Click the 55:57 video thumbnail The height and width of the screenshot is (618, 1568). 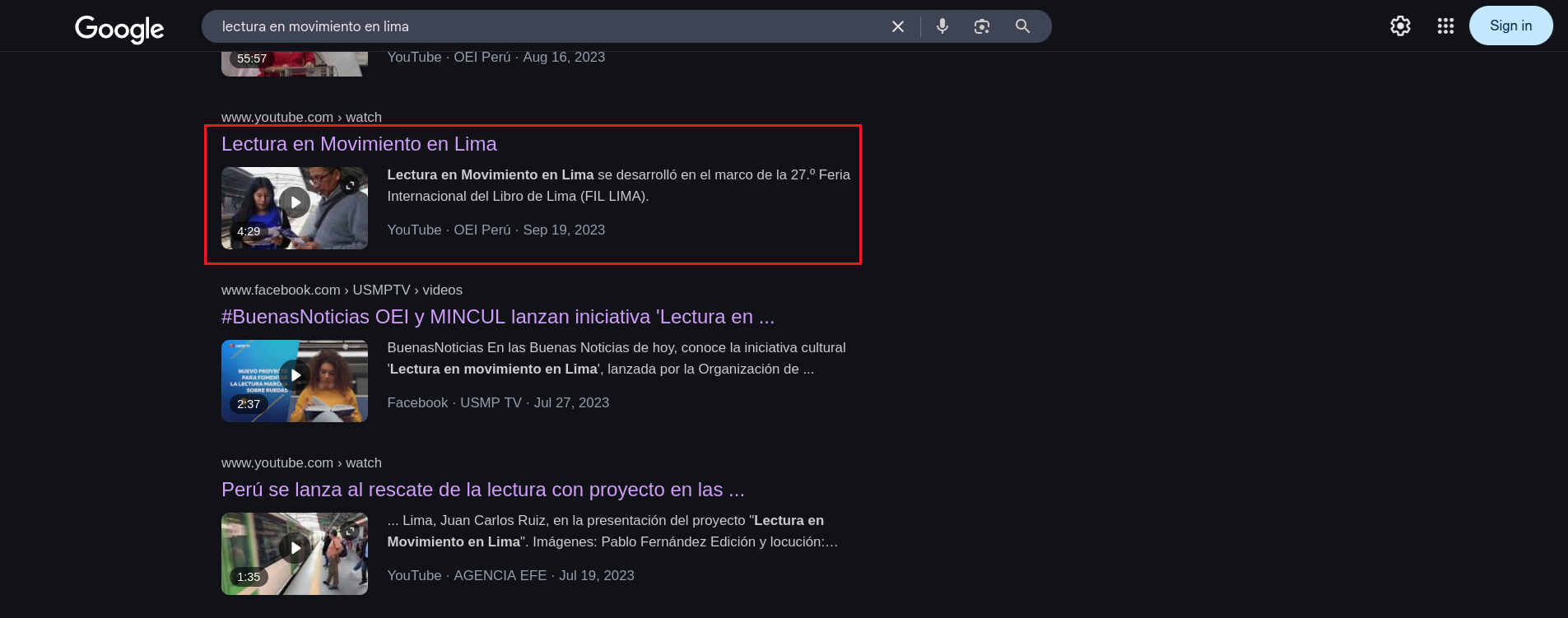coord(294,63)
